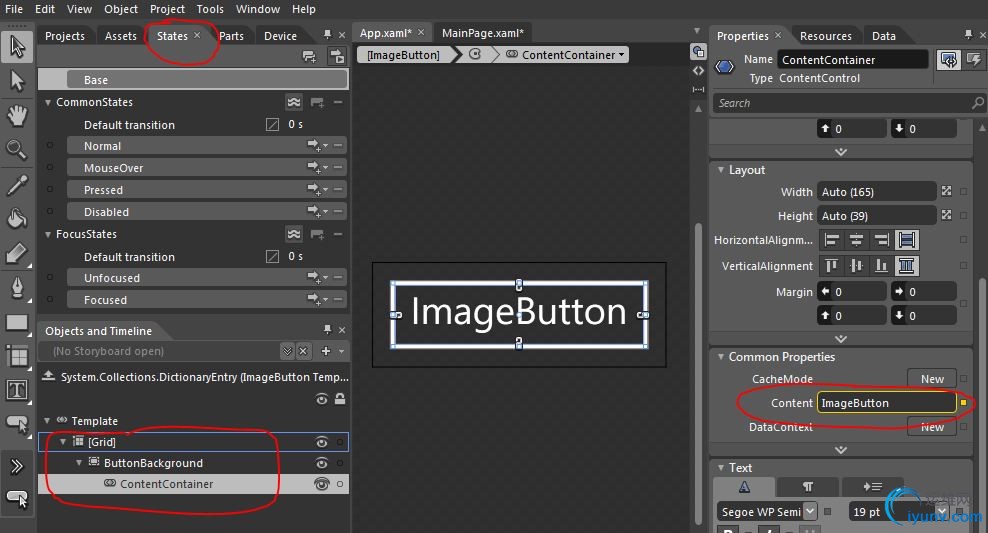Image resolution: width=988 pixels, height=533 pixels.
Task: Select the Button control tool
Action: pos(17,425)
